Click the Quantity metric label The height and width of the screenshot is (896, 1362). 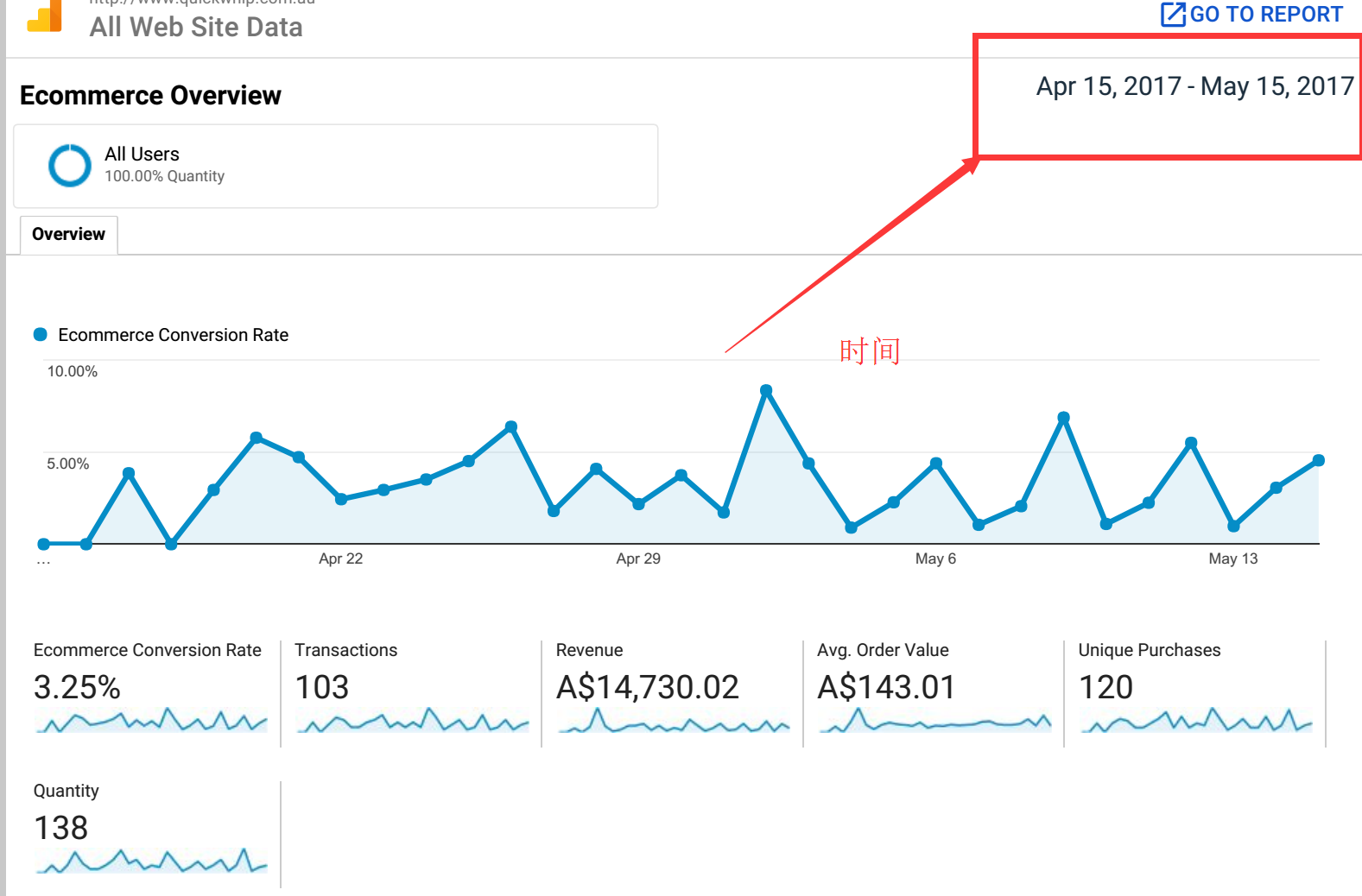click(67, 792)
